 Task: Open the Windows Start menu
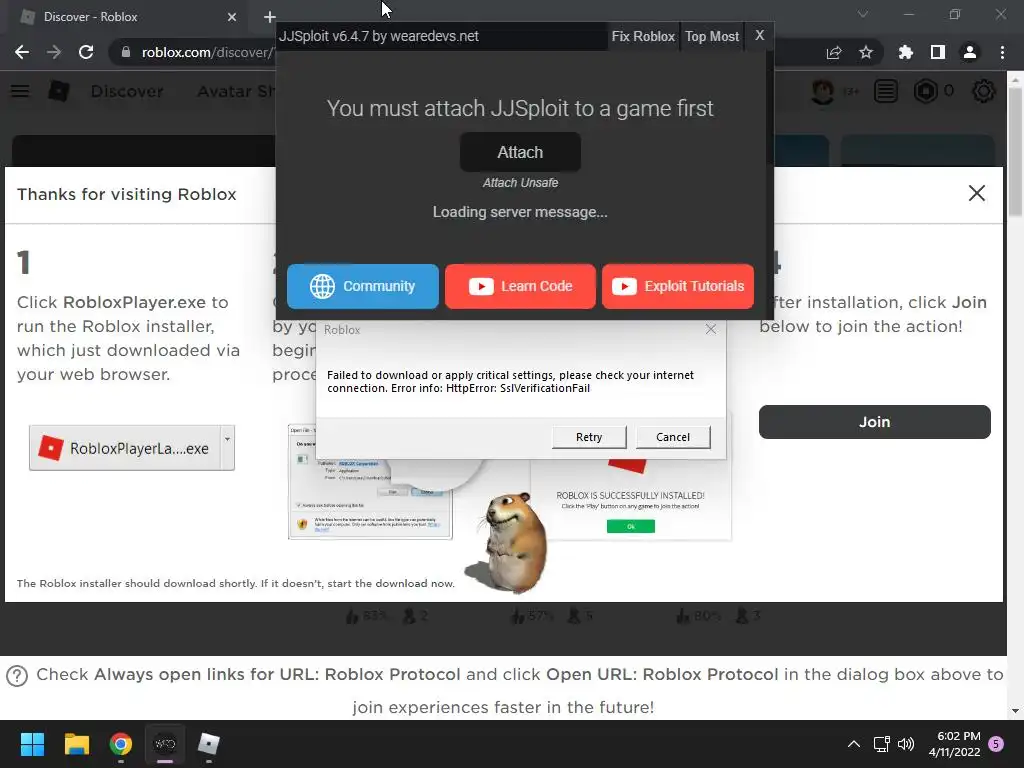pyautogui.click(x=32, y=744)
